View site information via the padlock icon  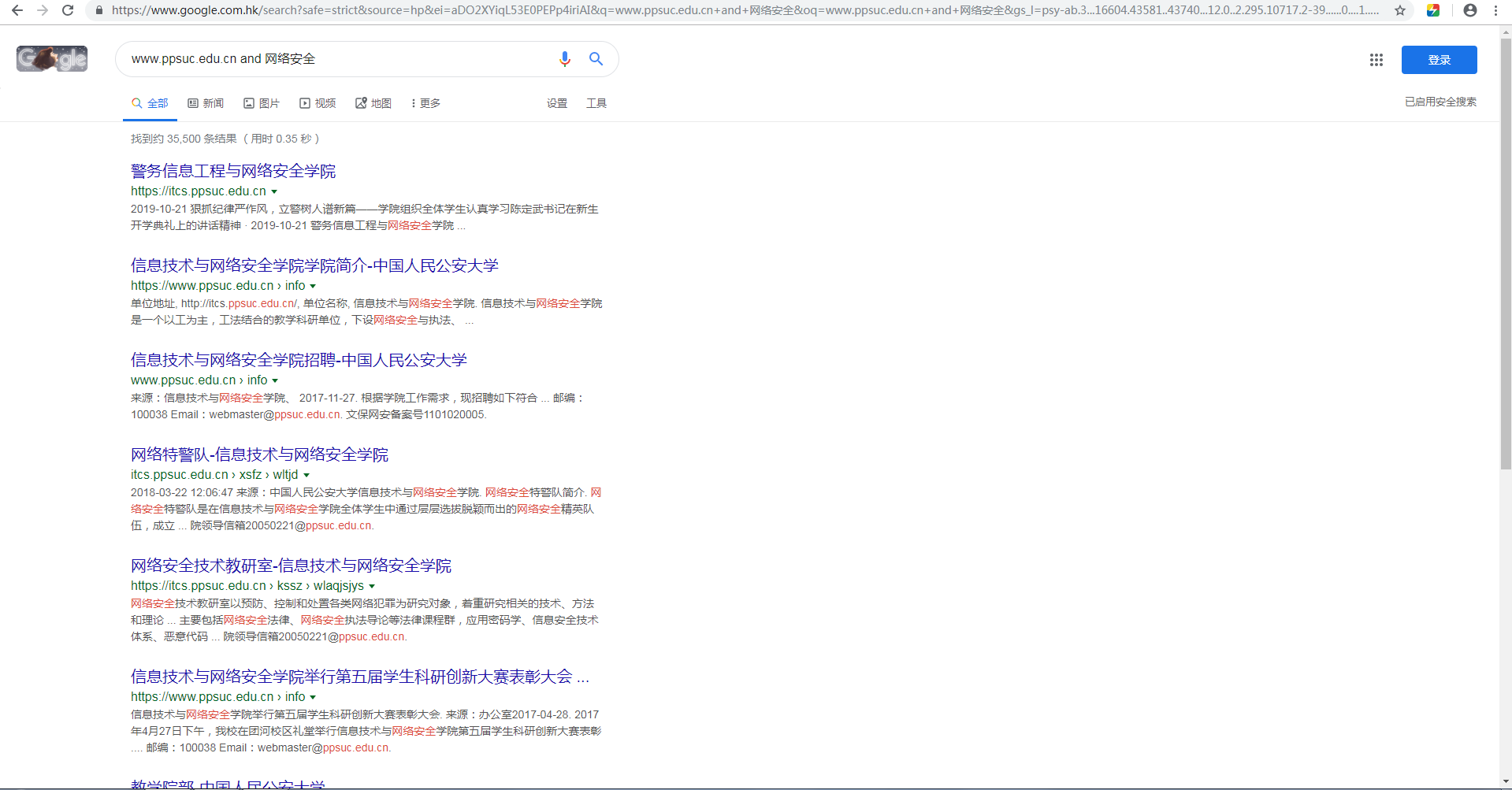99,10
